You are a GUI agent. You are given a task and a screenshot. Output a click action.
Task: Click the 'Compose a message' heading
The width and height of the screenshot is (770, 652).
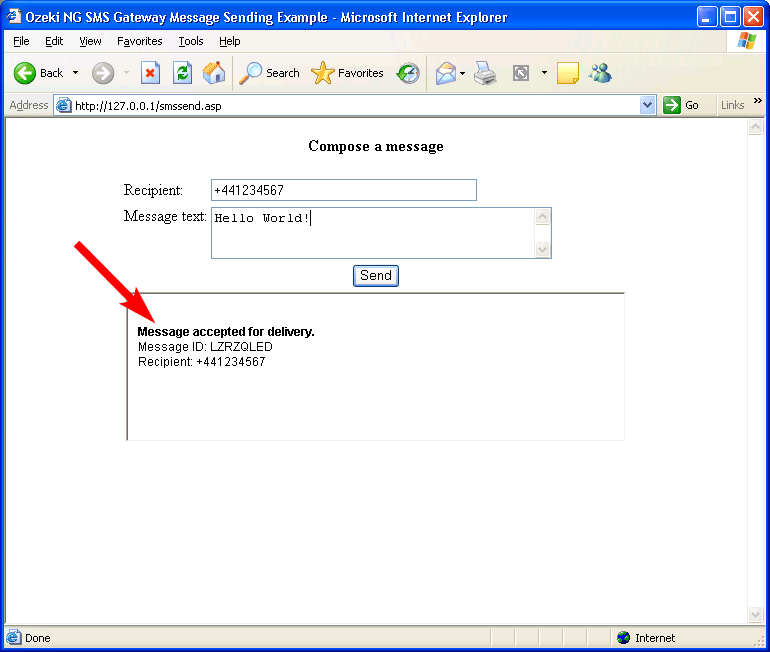(x=376, y=146)
